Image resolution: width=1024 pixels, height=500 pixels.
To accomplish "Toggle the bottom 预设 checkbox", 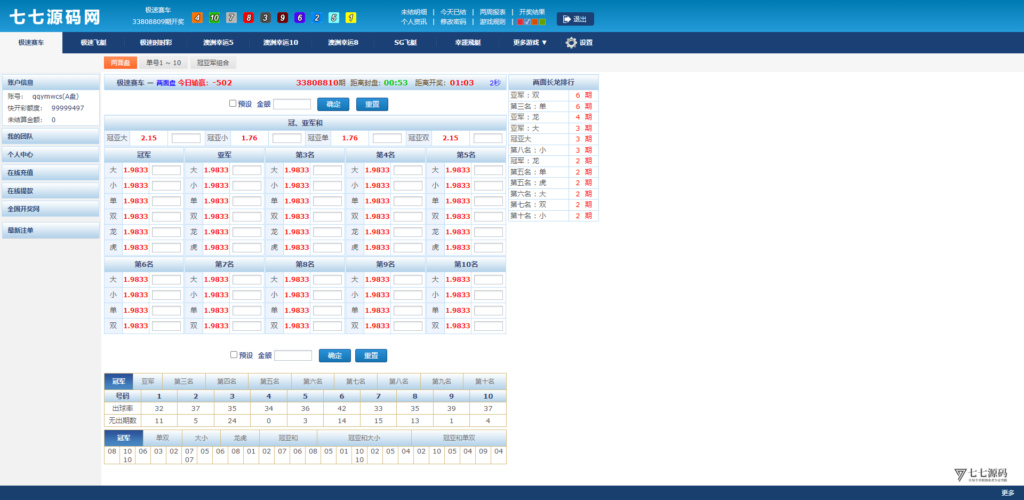I will (234, 354).
